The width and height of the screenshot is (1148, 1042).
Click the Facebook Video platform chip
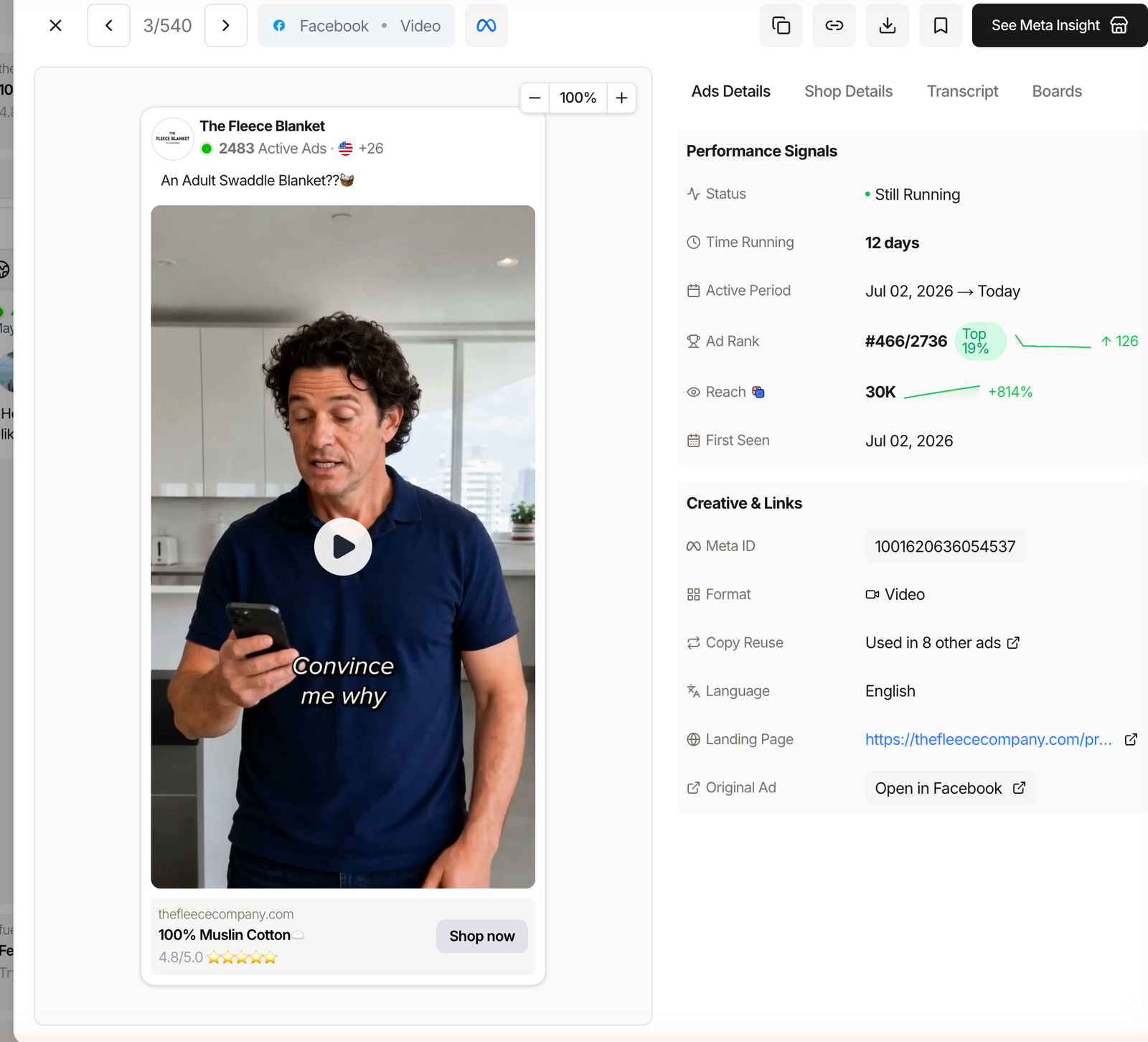click(x=356, y=26)
